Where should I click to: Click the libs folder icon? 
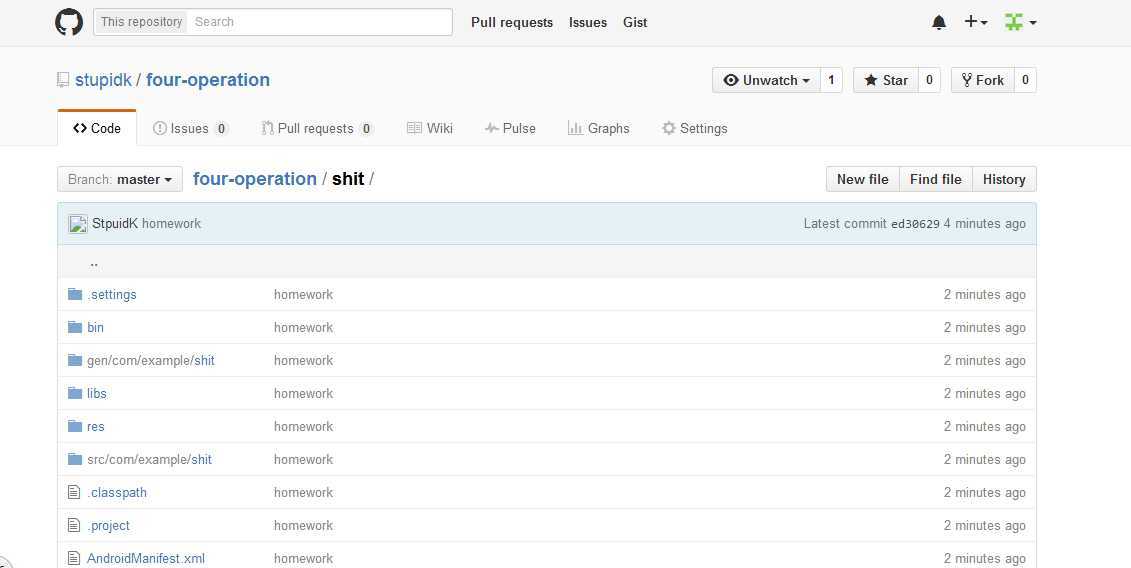75,393
